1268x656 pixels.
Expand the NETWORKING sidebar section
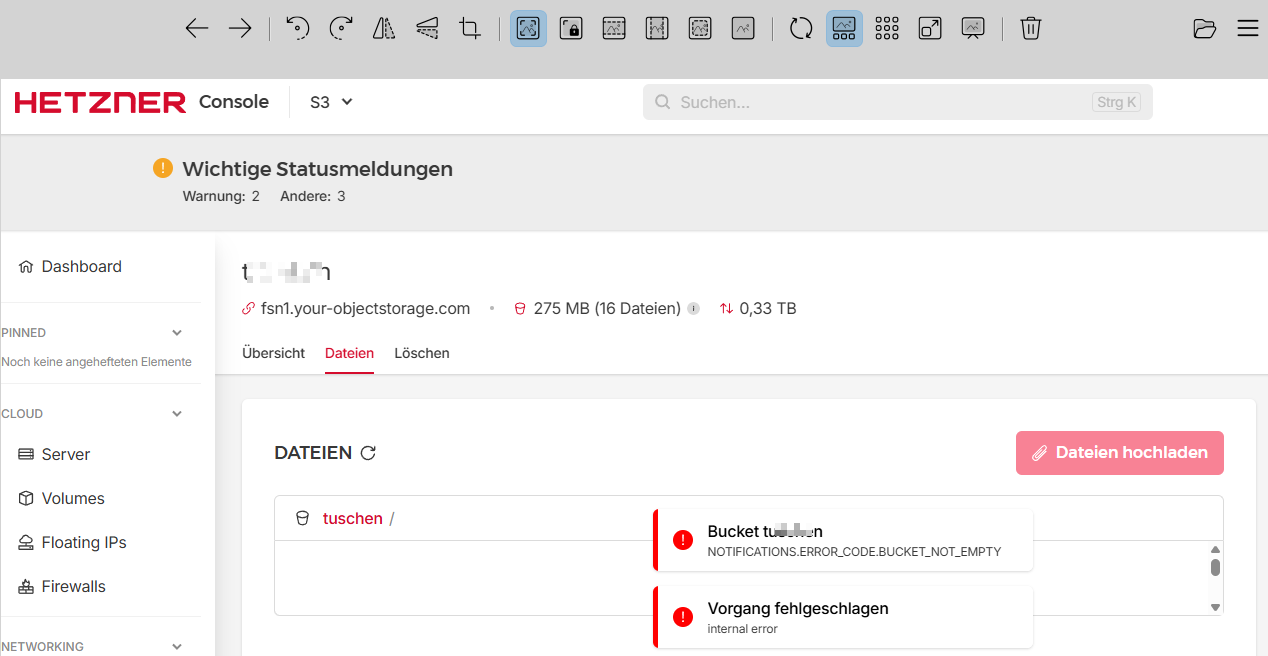177,646
